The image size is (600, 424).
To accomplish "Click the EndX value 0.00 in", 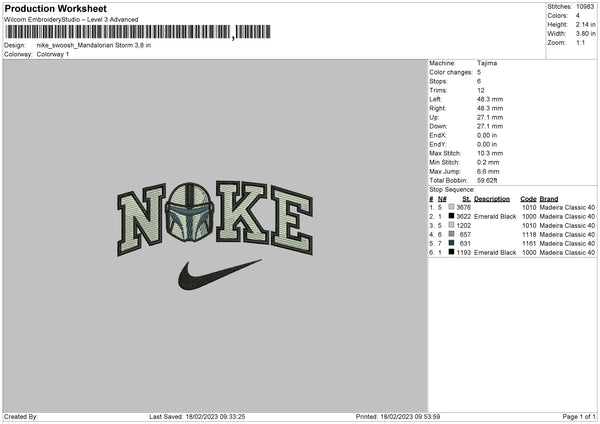I will [487, 135].
